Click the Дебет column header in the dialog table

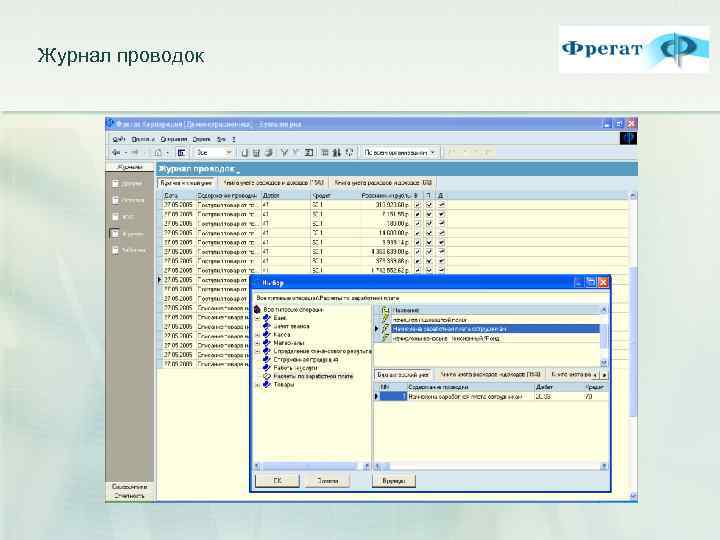[x=558, y=387]
